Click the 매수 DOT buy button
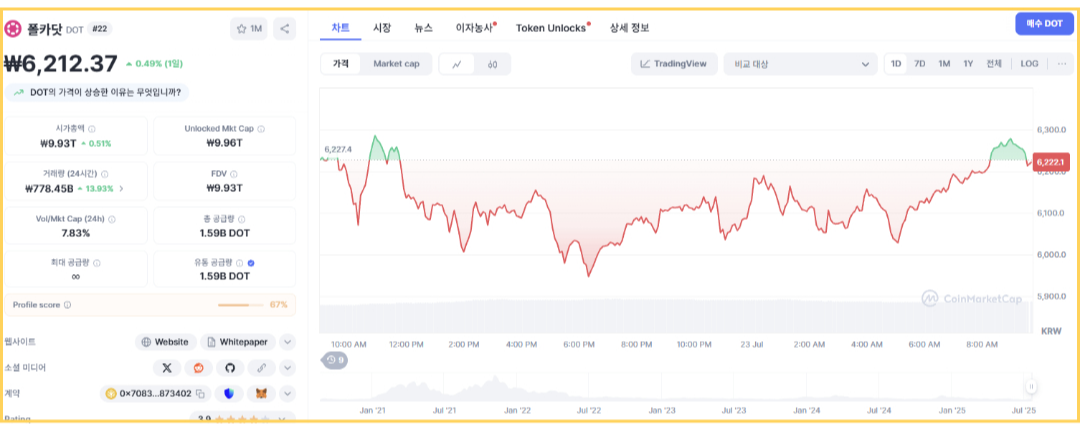The width and height of the screenshot is (1080, 435). pos(1044,23)
